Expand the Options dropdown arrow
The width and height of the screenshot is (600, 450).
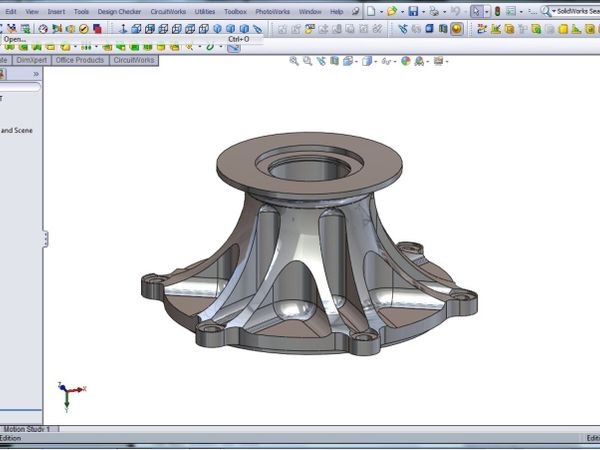click(521, 12)
